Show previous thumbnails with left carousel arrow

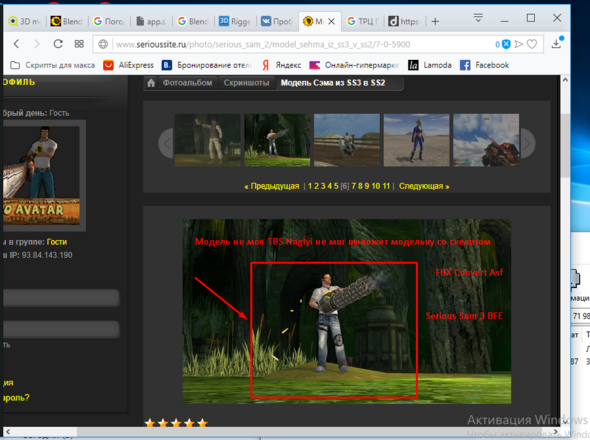[x=166, y=143]
